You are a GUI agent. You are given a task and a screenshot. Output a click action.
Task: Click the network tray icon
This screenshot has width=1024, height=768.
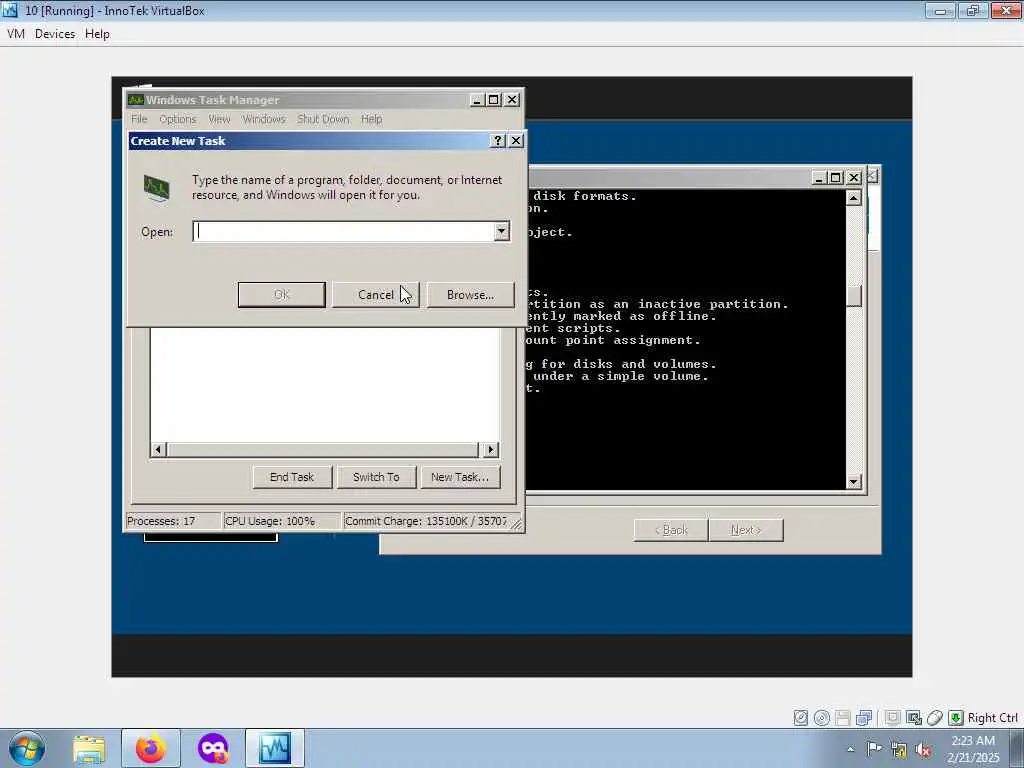point(899,750)
